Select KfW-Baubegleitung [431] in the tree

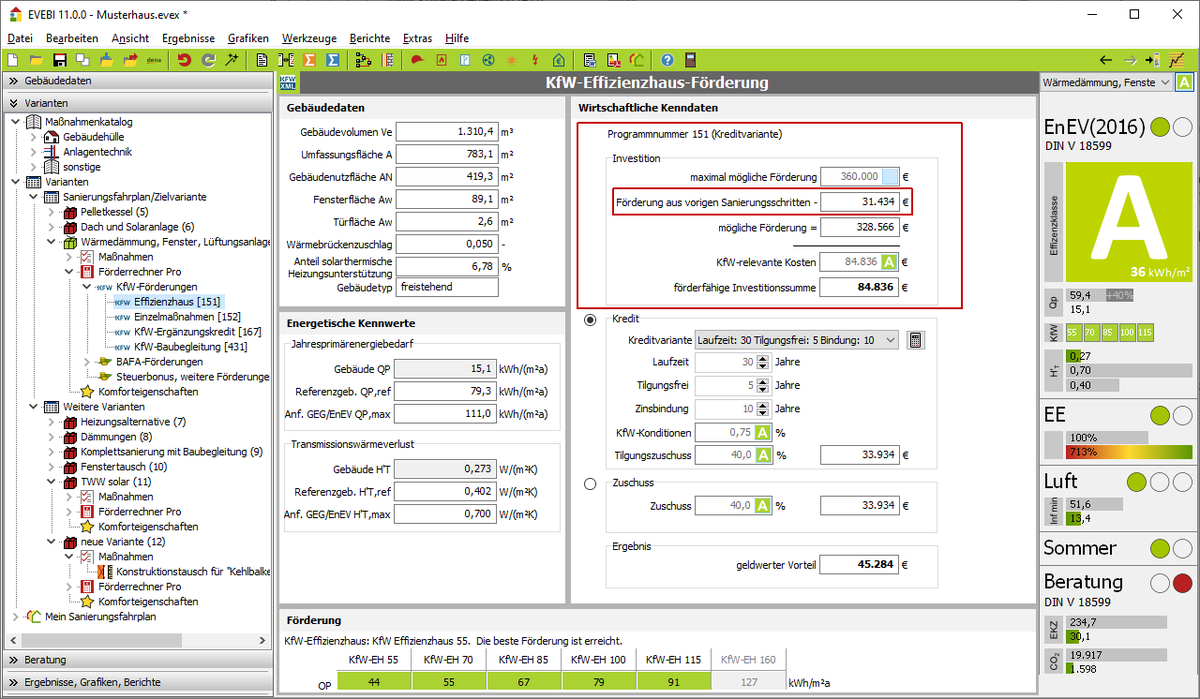click(191, 347)
